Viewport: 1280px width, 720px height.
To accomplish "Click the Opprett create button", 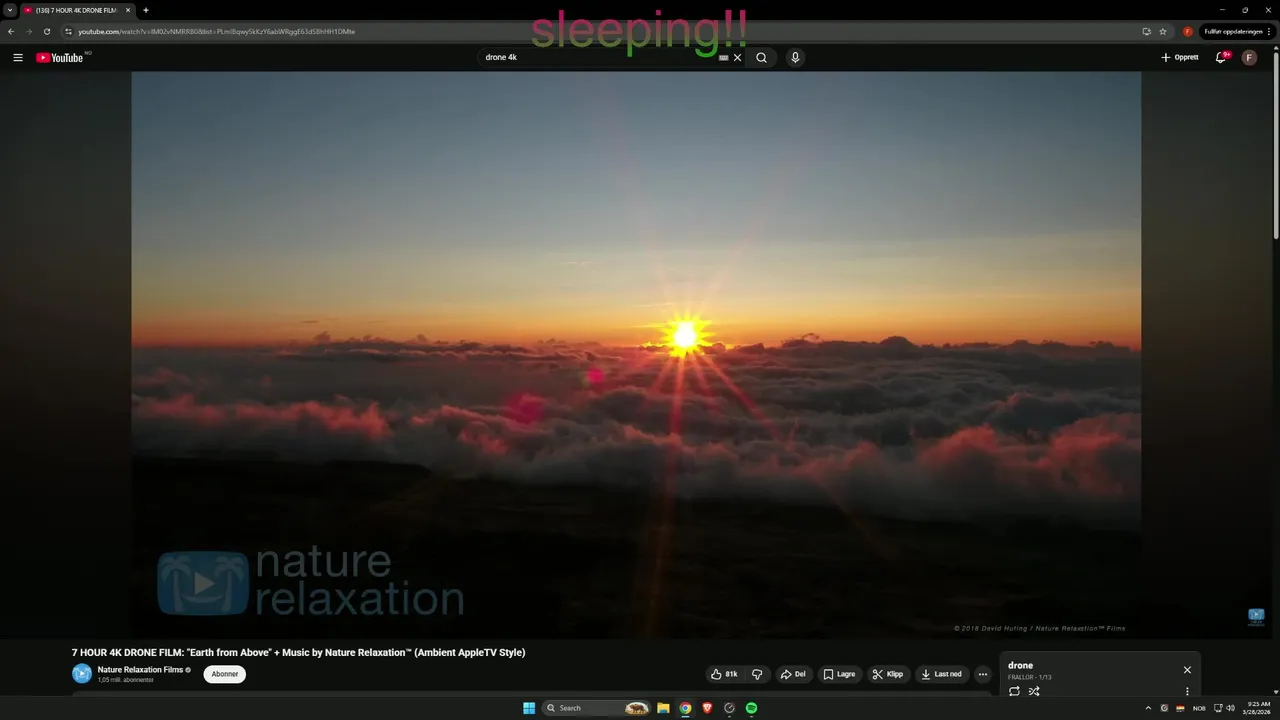I will point(1180,57).
